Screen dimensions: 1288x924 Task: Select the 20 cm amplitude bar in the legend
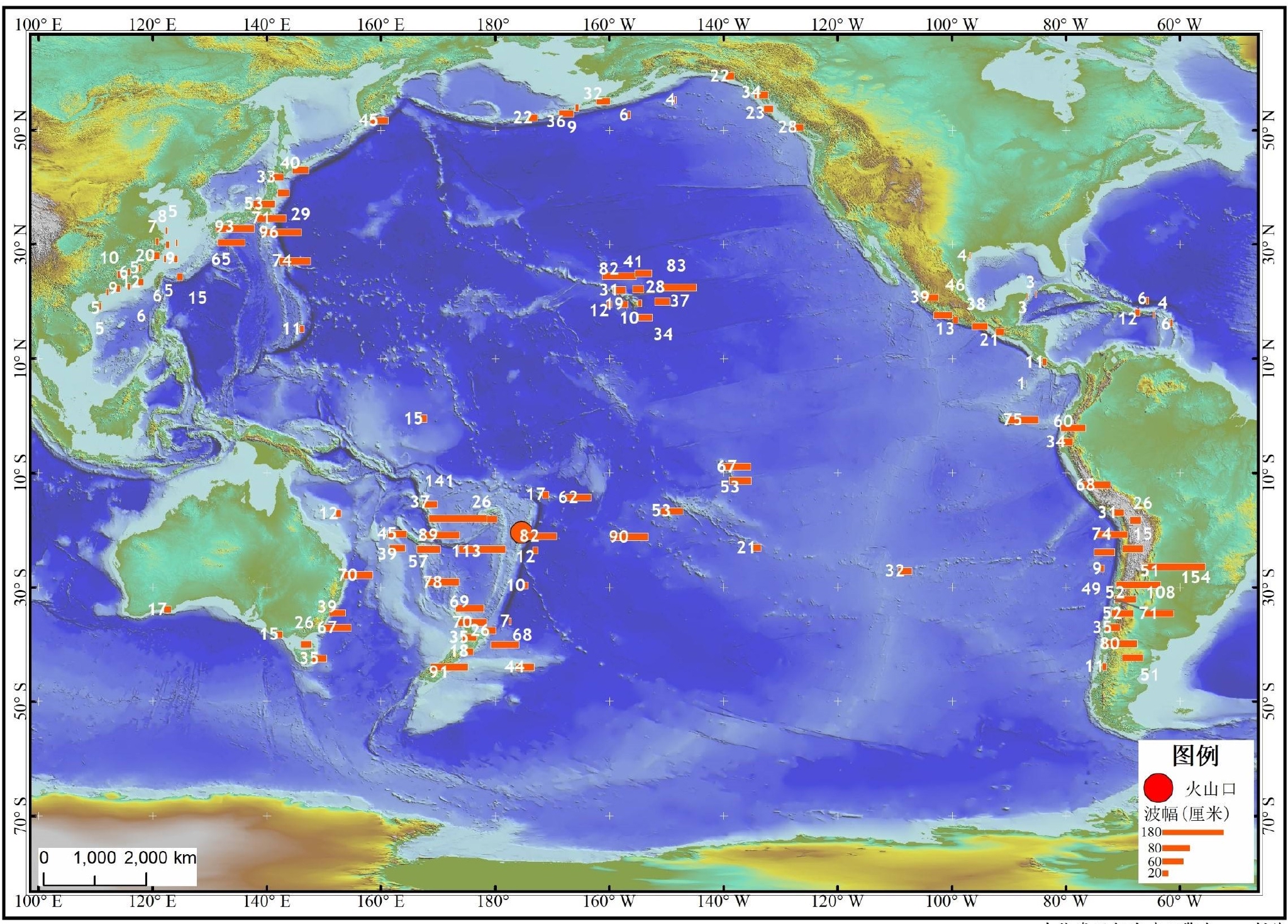(x=1165, y=873)
